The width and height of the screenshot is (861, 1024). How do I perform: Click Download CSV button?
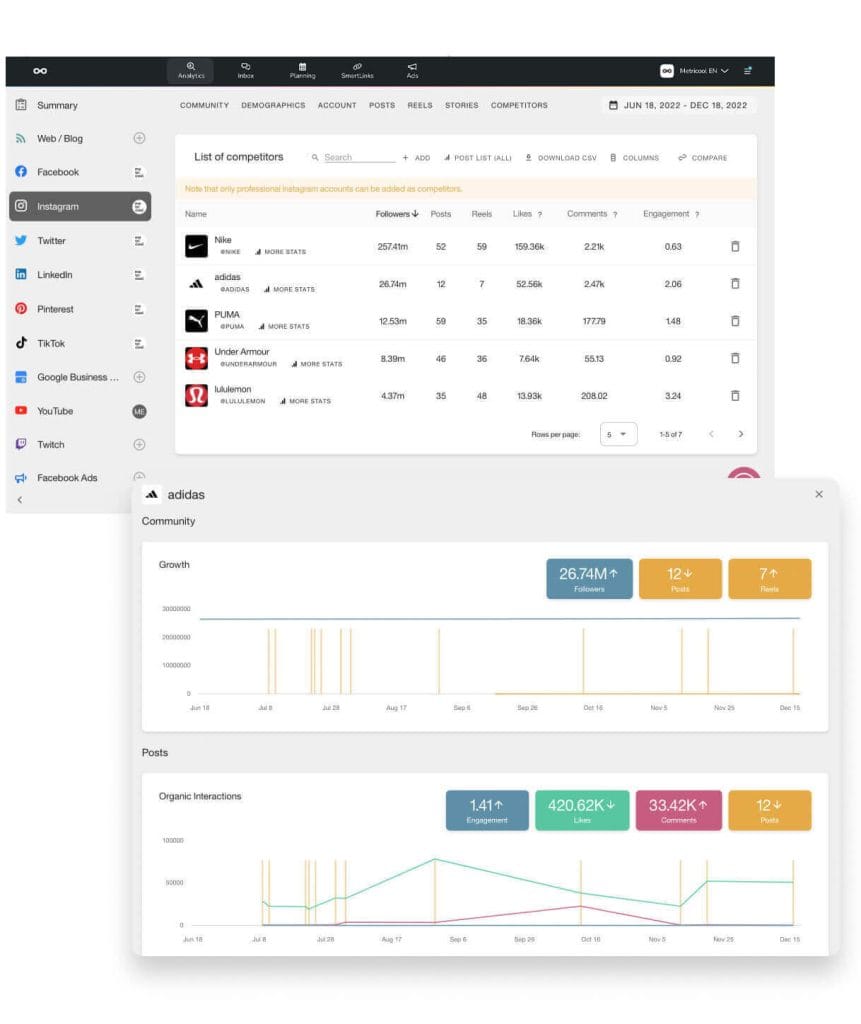tap(560, 158)
